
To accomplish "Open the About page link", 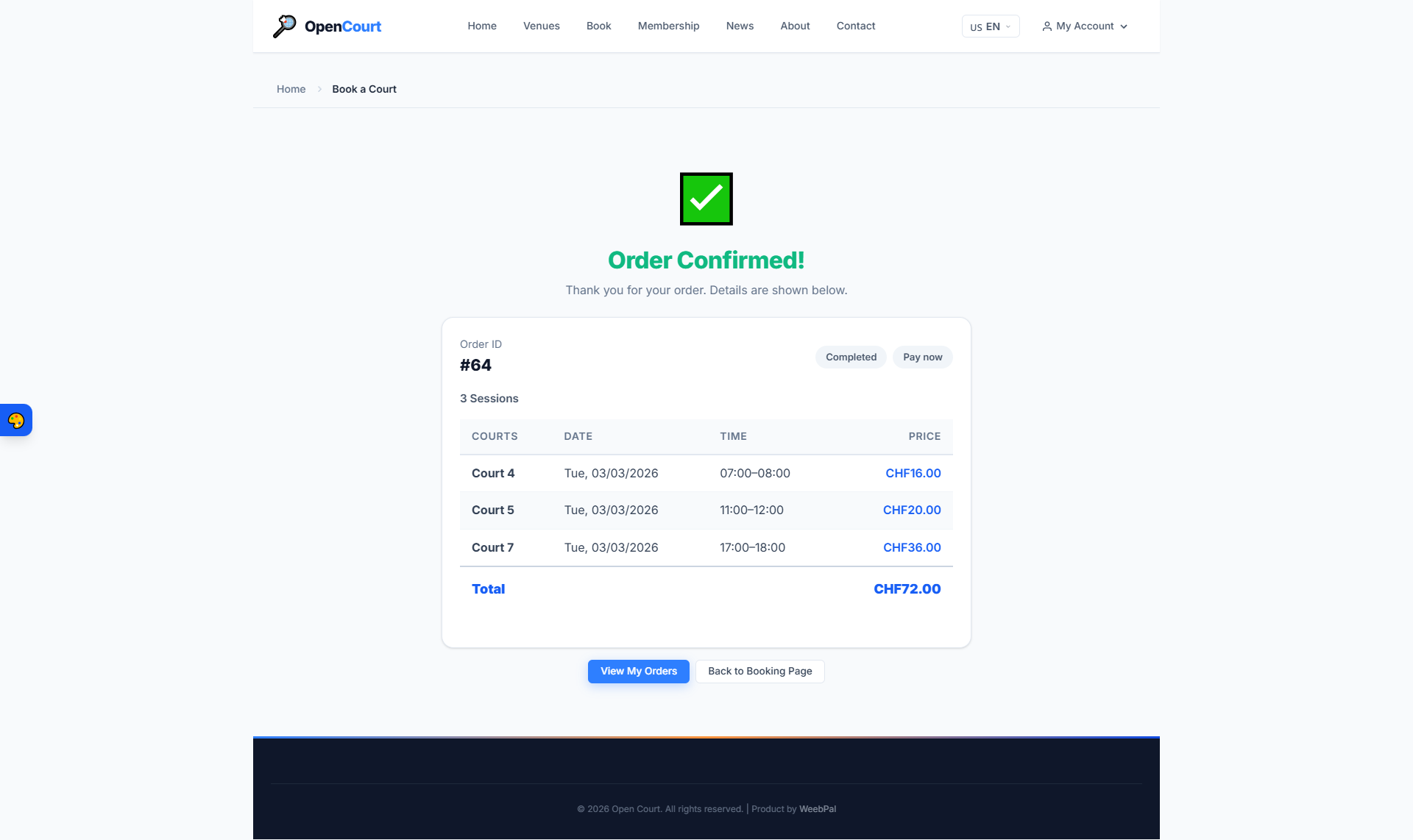I will 795,26.
